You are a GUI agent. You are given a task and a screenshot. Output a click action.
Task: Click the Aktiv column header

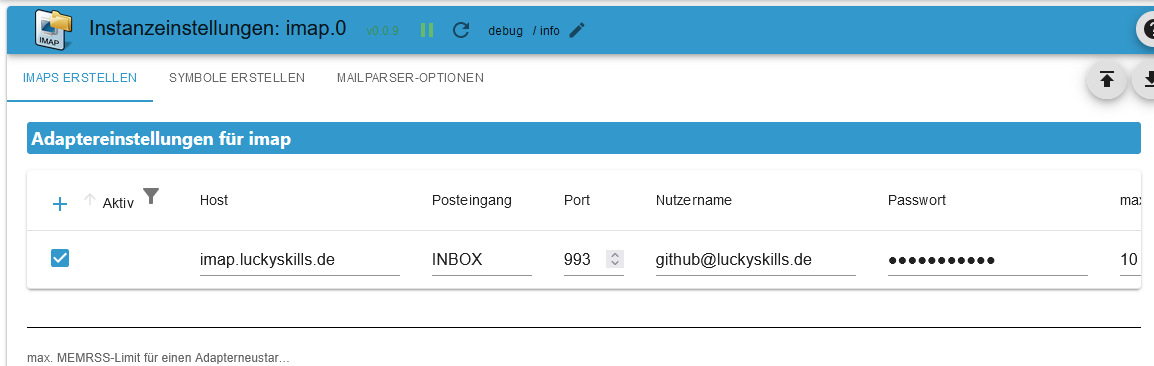coord(118,203)
